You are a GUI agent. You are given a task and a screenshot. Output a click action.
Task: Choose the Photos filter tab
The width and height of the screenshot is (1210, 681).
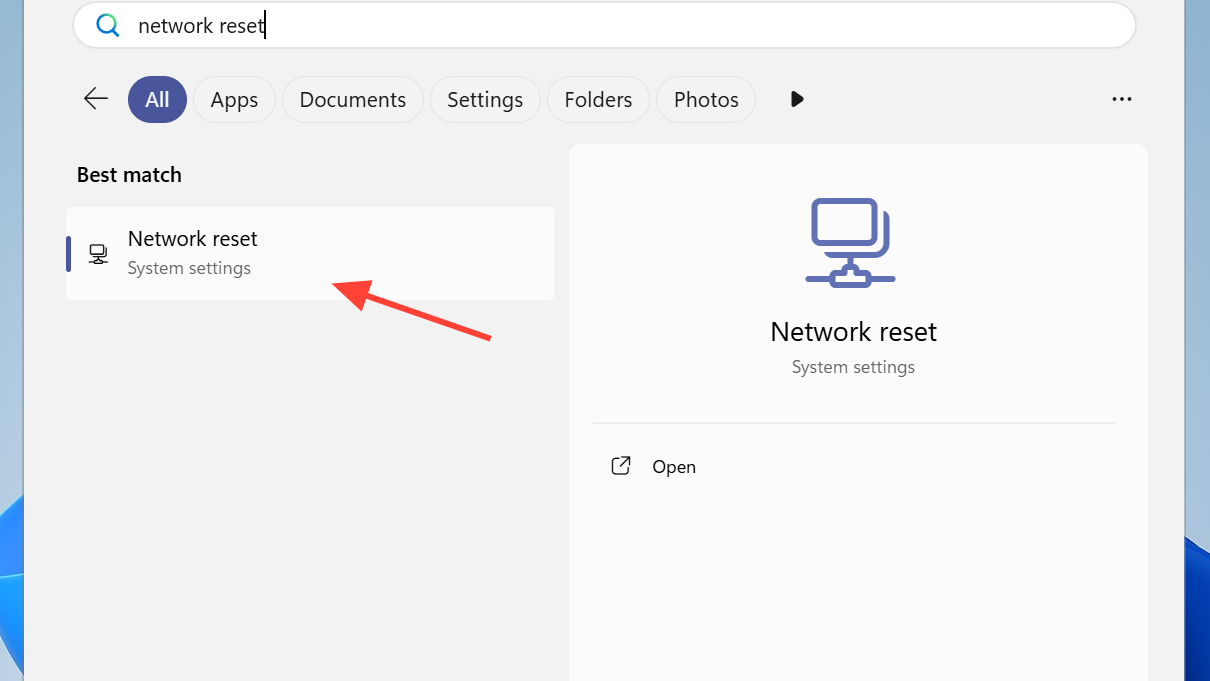(x=706, y=100)
